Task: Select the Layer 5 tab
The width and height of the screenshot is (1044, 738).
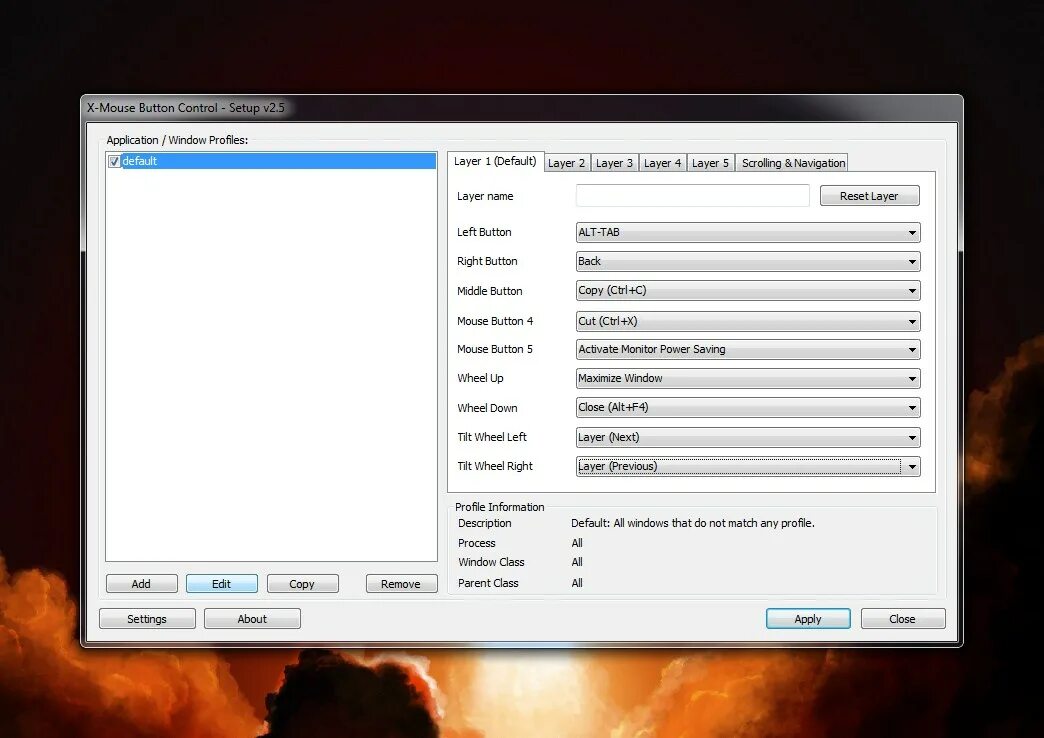Action: (710, 163)
